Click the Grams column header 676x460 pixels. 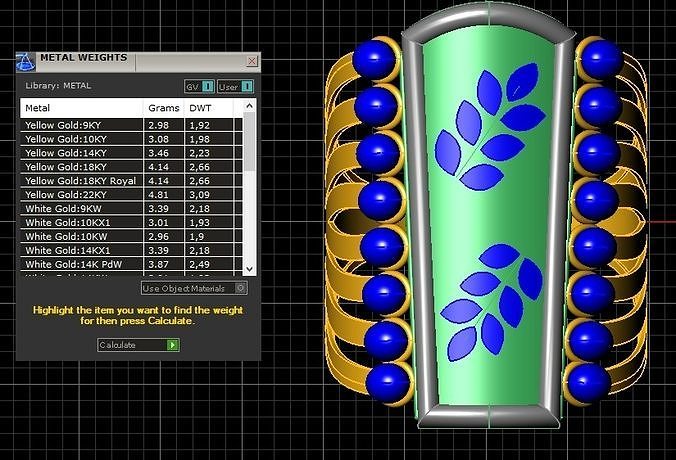click(x=164, y=108)
